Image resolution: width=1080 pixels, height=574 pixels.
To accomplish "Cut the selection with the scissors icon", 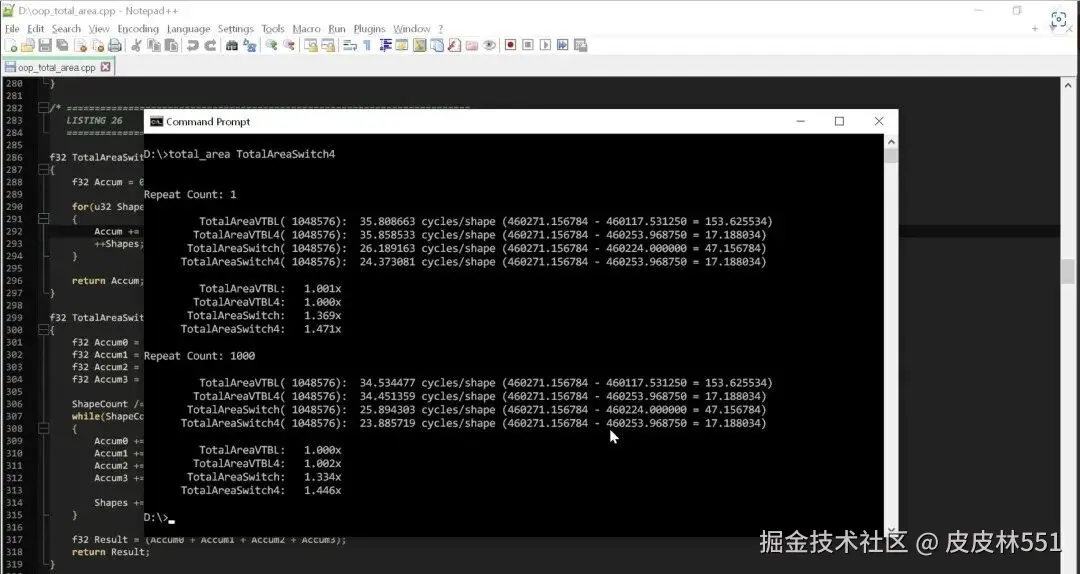I will [x=135, y=45].
